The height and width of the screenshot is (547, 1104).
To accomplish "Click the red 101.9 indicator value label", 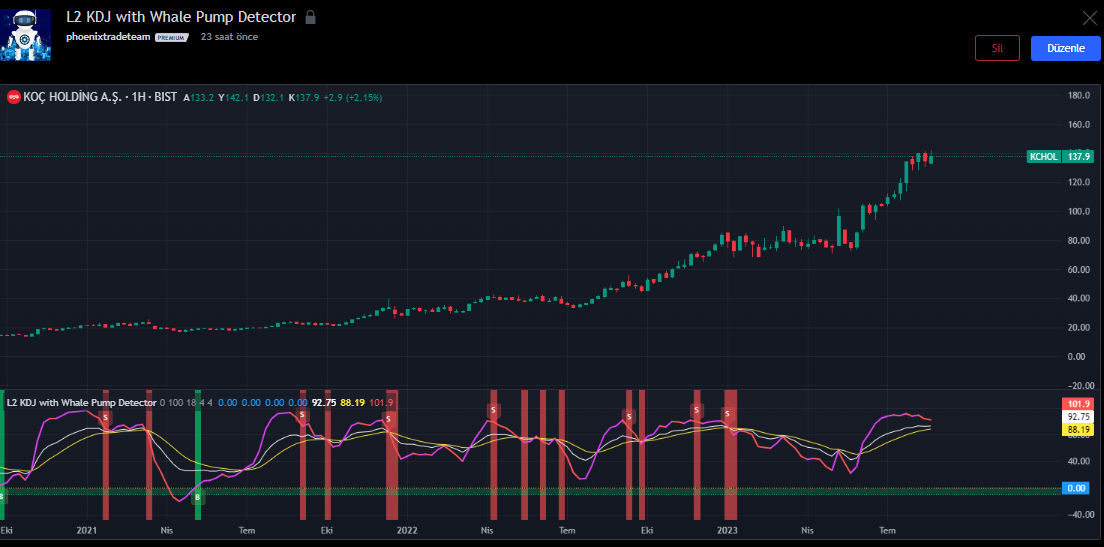I will [1077, 403].
